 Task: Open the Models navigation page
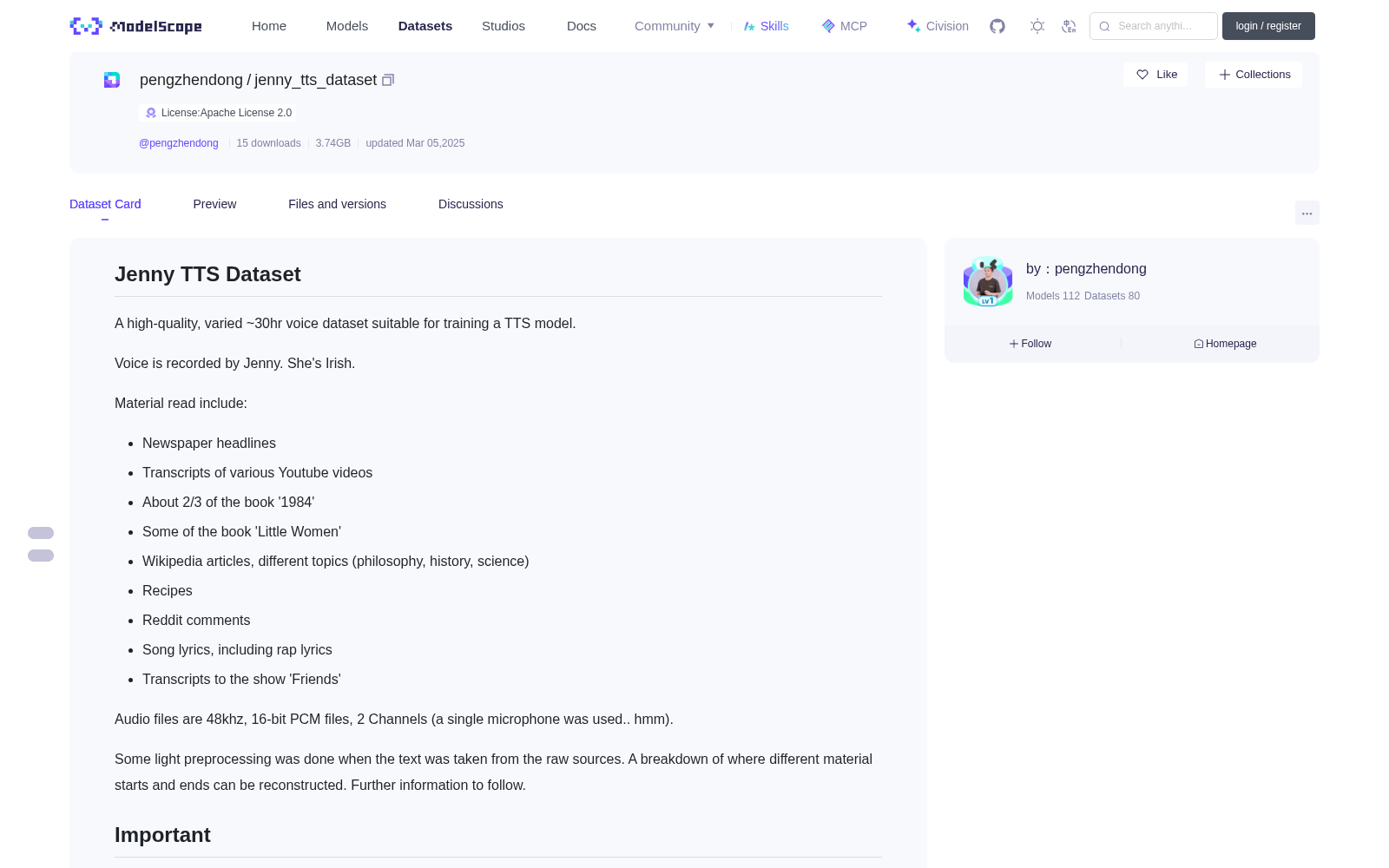coord(347,26)
